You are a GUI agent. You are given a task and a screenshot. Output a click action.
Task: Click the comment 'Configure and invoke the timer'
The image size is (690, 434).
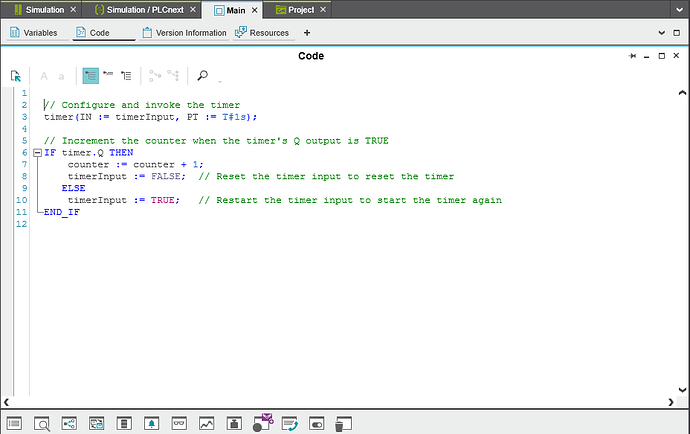pyautogui.click(x=142, y=105)
